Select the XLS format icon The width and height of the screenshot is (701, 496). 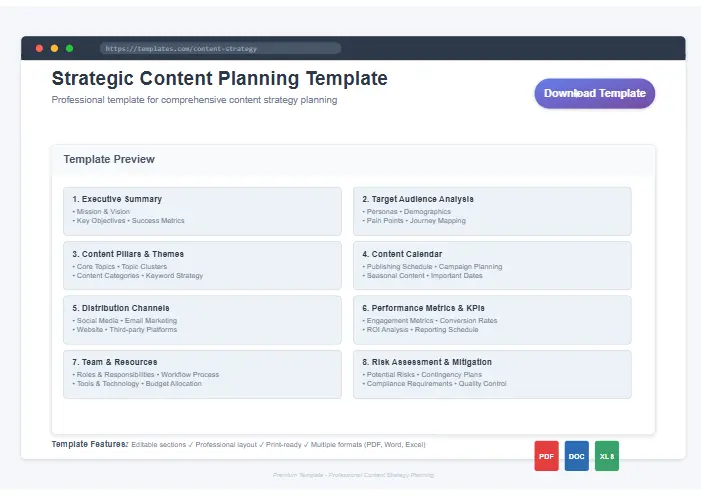607,456
